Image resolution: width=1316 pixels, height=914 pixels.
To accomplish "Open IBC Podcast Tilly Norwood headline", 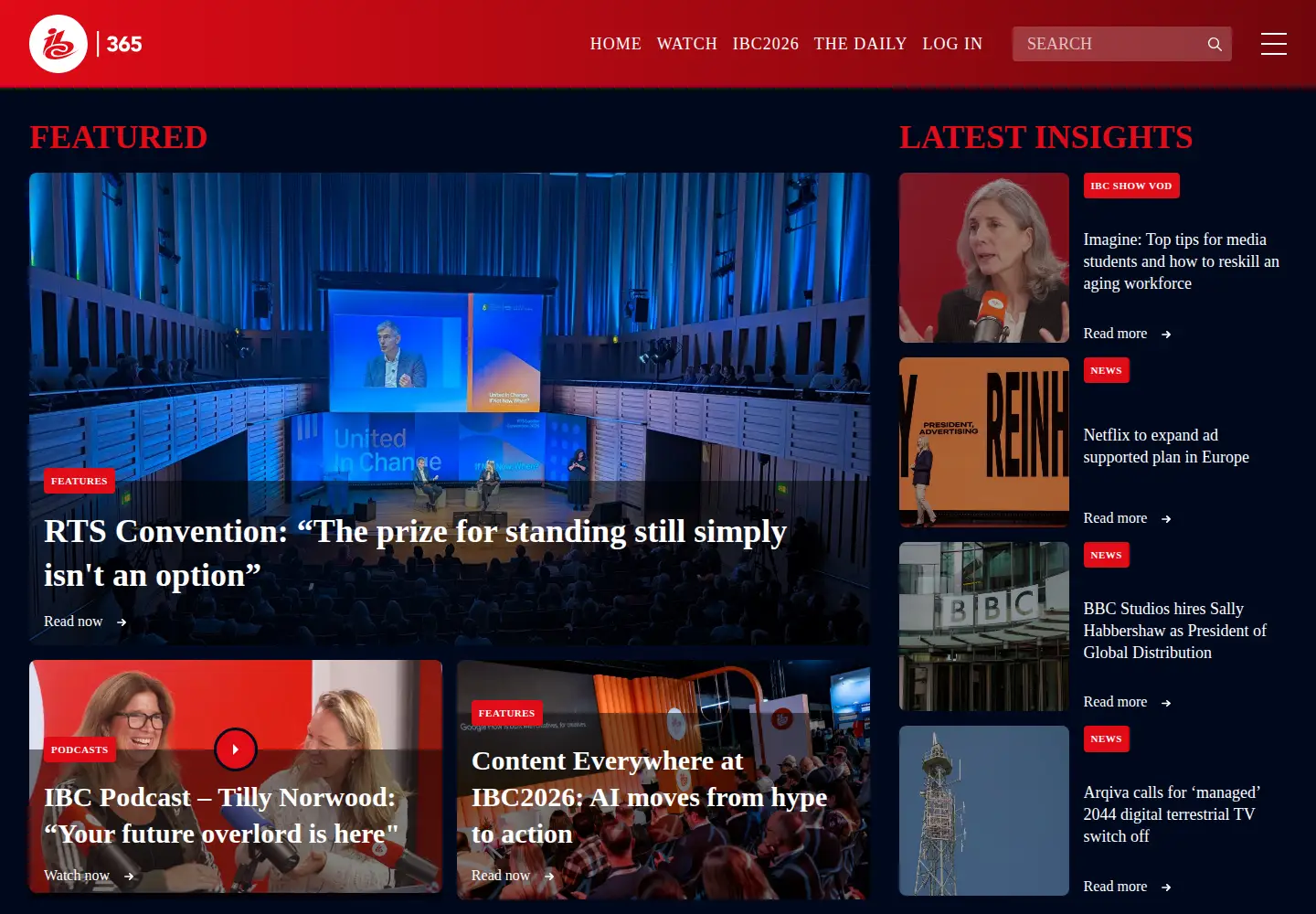I will (221, 815).
